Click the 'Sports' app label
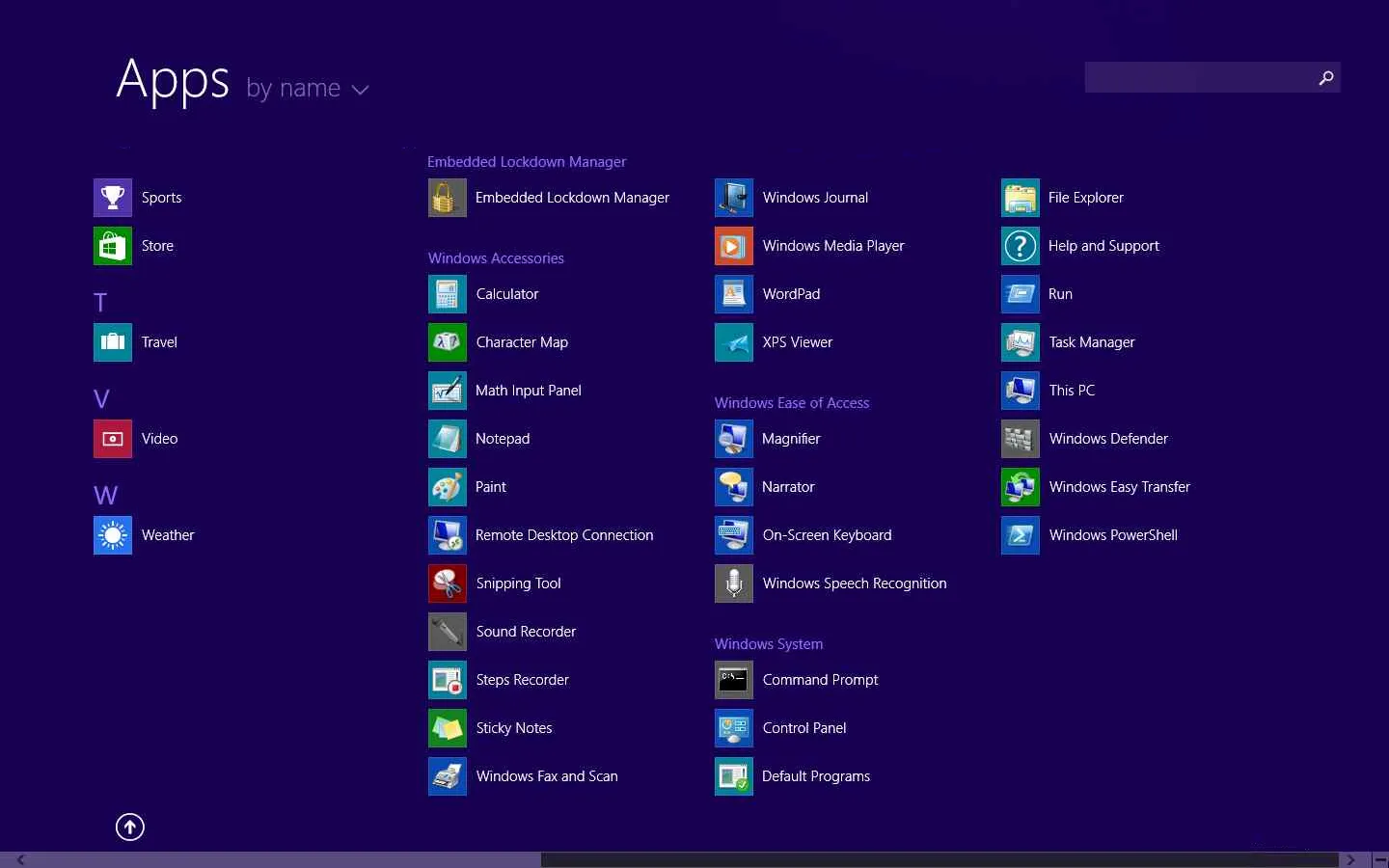 pos(161,198)
